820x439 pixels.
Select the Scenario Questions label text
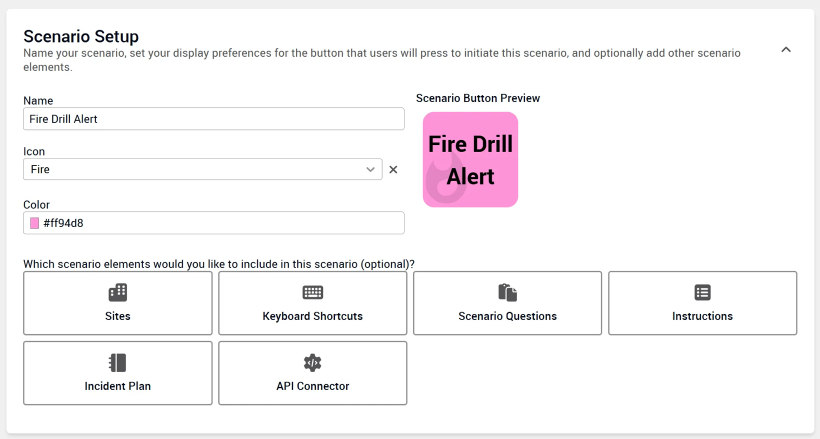pos(508,316)
